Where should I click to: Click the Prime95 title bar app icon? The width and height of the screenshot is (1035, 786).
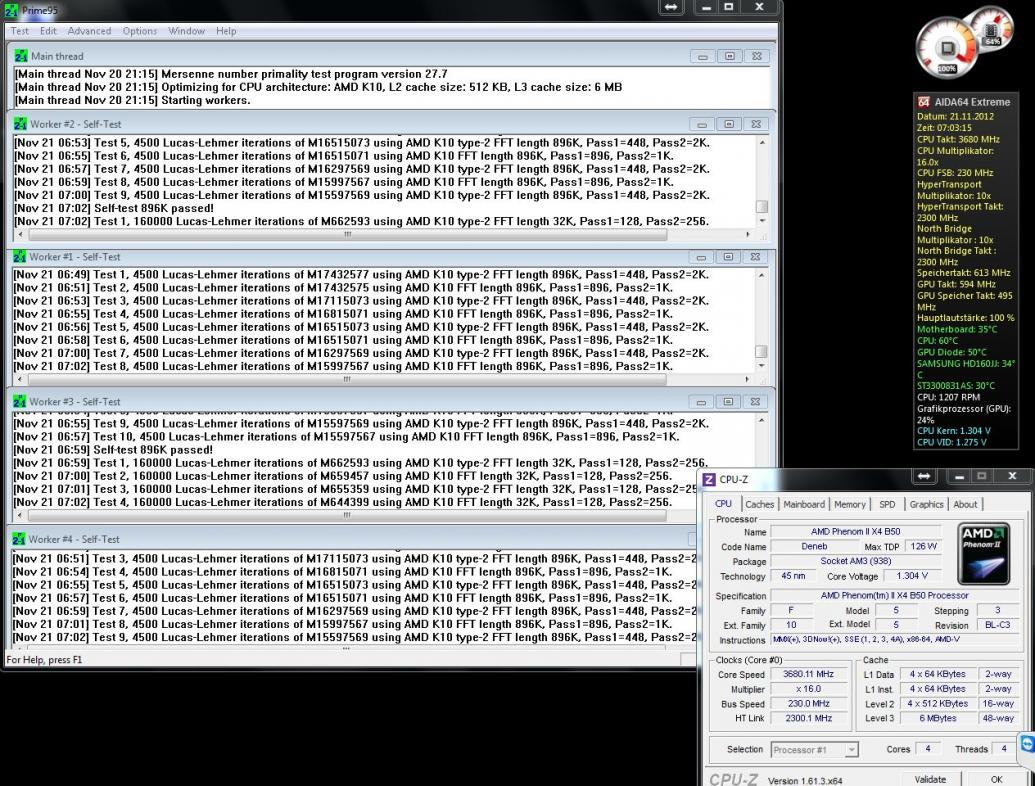[11, 10]
